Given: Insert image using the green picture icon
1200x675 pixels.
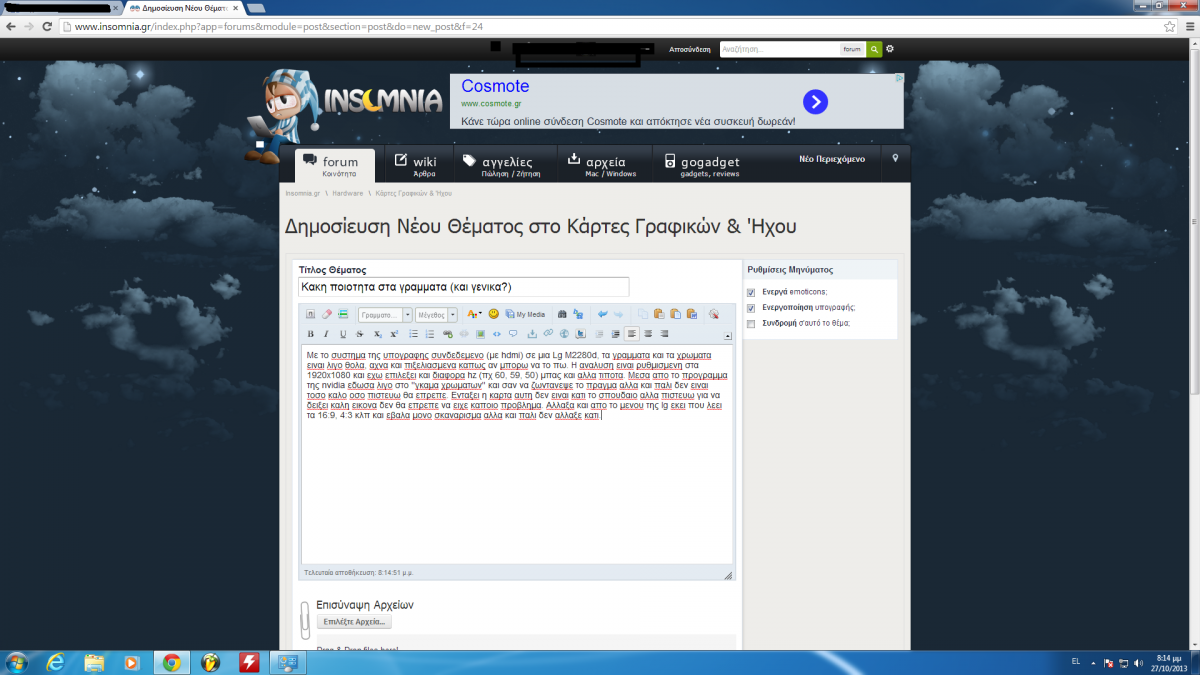Looking at the screenshot, I should [x=480, y=333].
